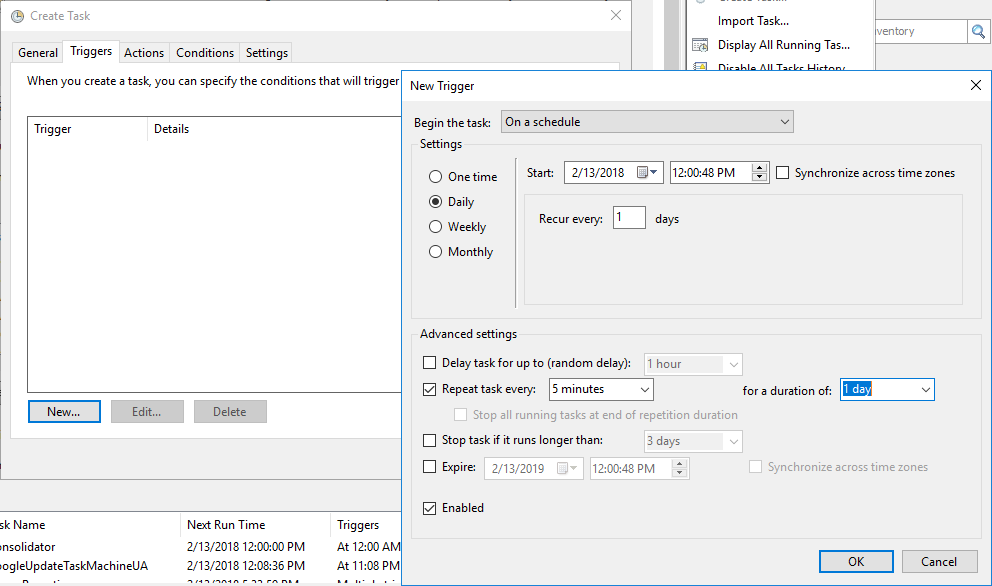Enable the Expire checkbox
Image resolution: width=992 pixels, height=586 pixels.
(430, 467)
